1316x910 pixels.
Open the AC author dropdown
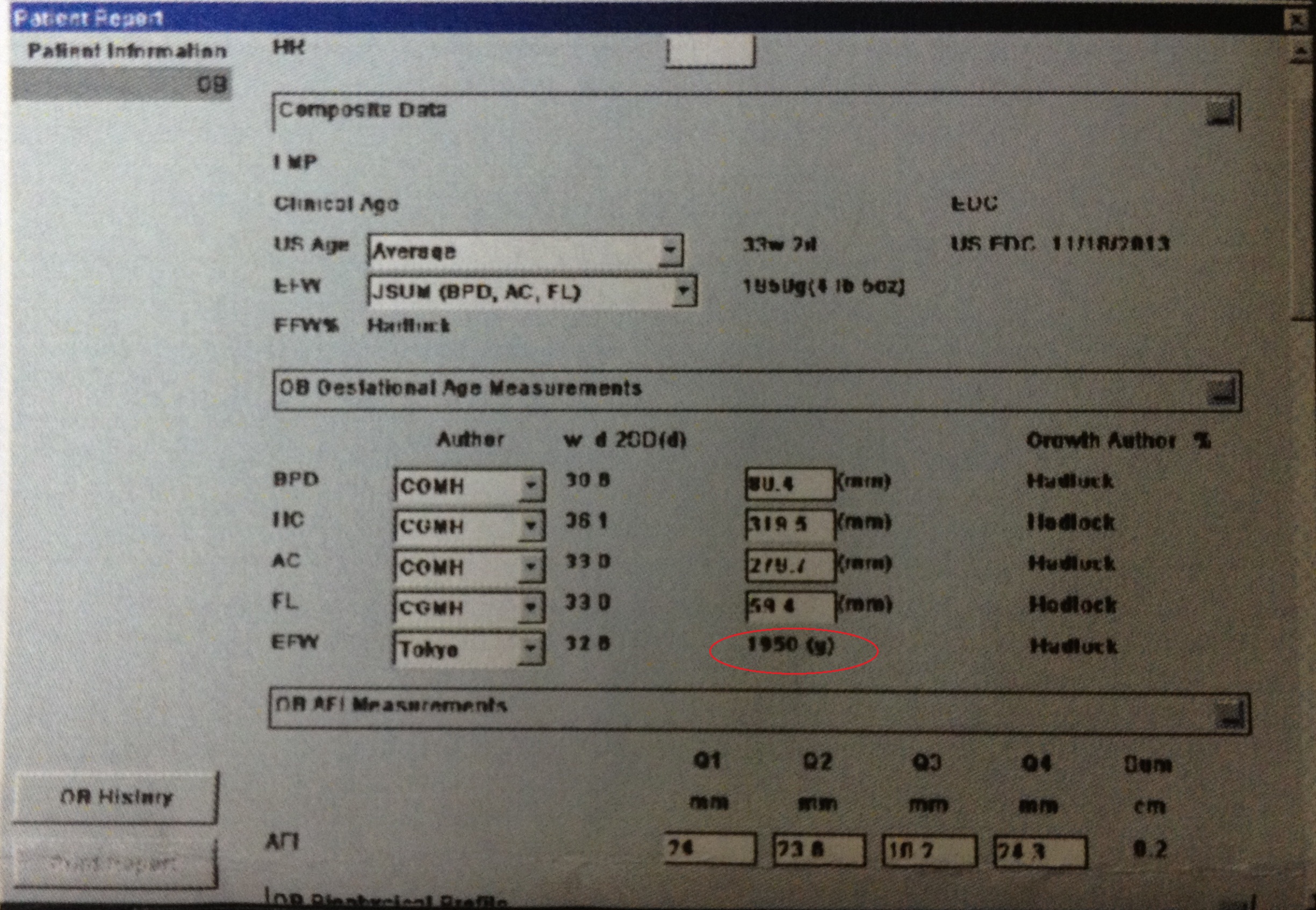tap(530, 566)
